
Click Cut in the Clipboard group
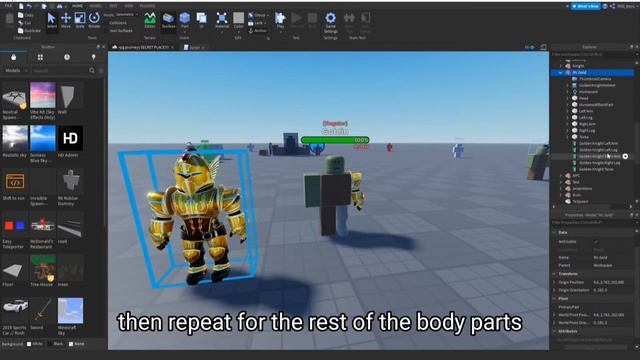pyautogui.click(x=24, y=23)
